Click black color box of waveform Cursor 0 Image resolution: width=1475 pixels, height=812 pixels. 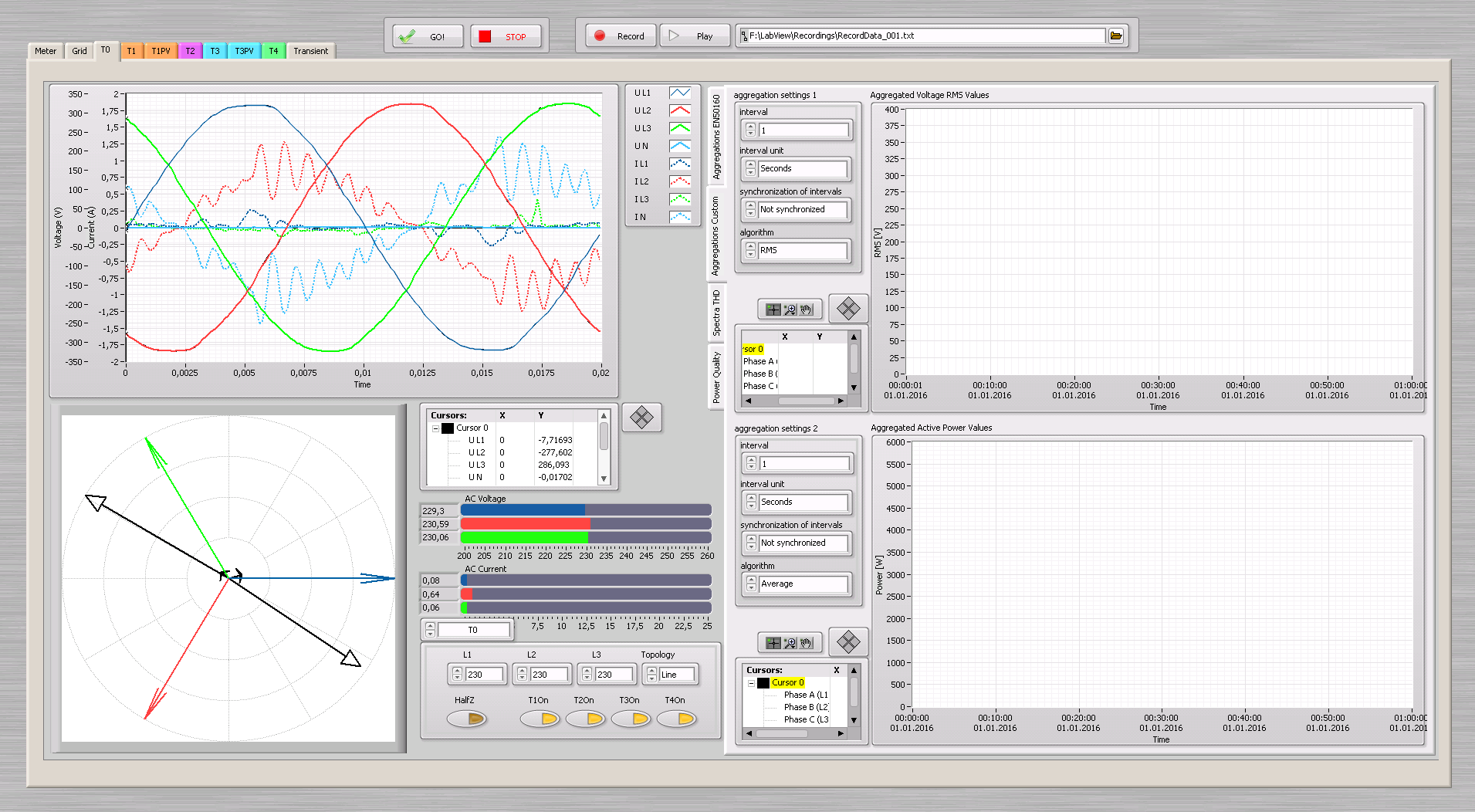(448, 428)
